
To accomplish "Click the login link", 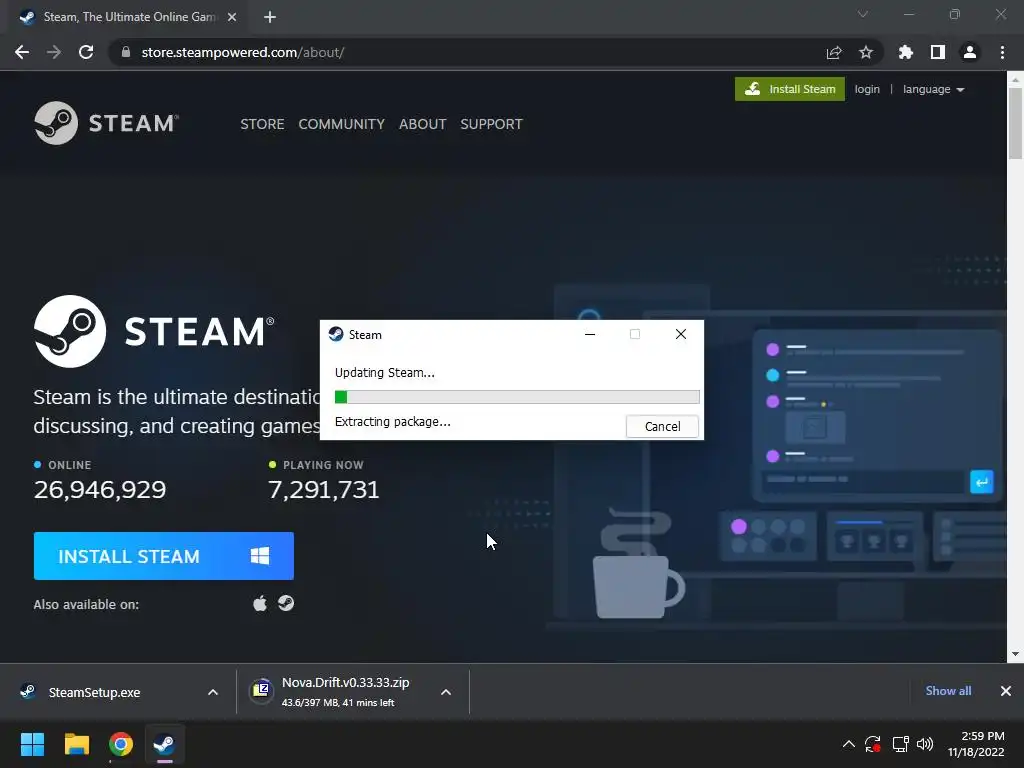I will [x=867, y=89].
